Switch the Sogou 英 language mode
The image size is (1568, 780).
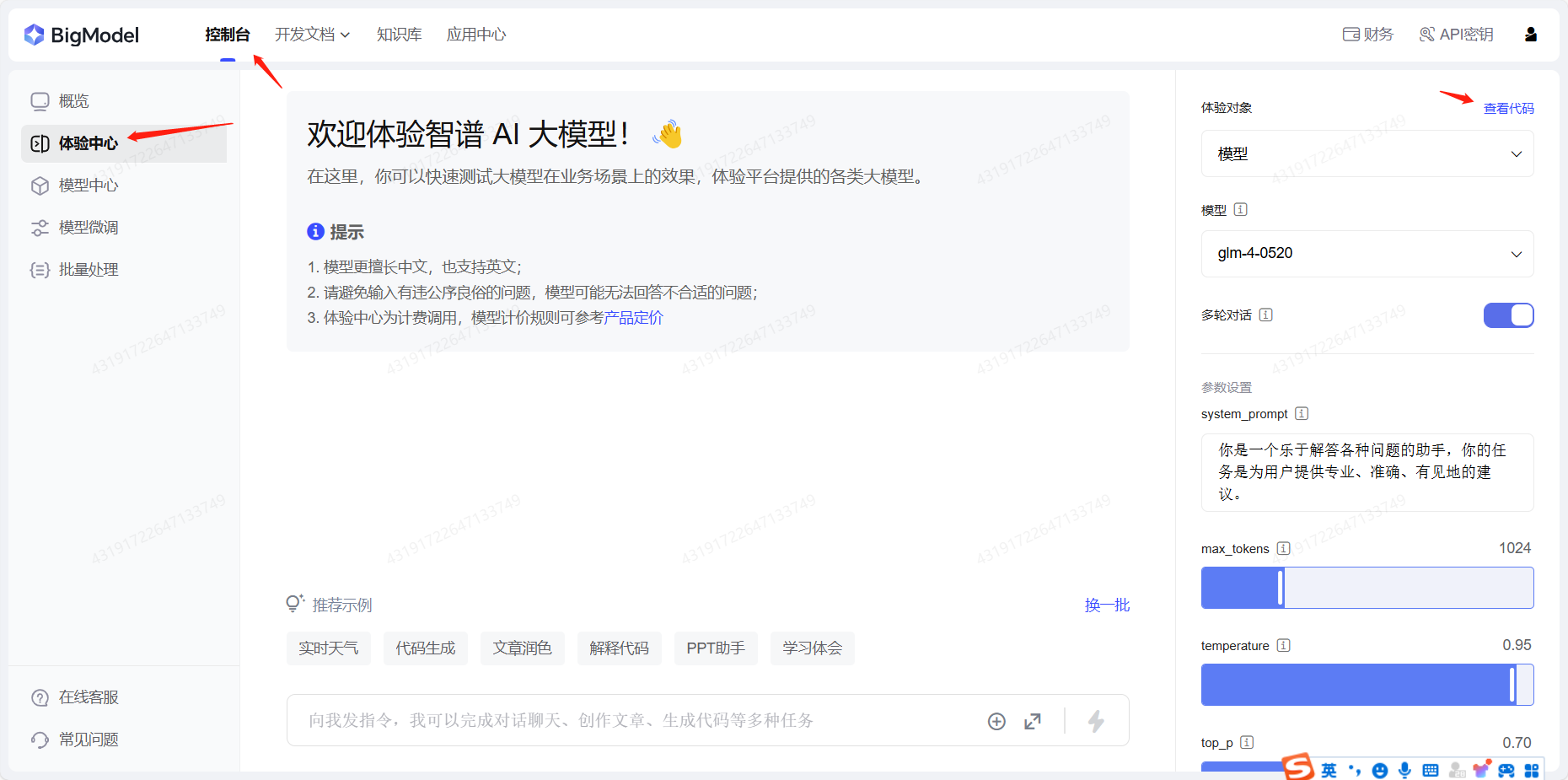point(1329,770)
